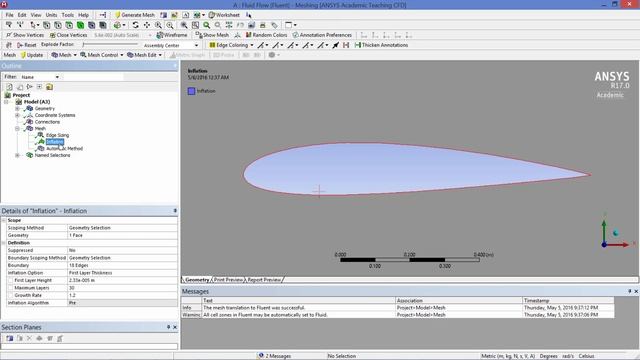The width and height of the screenshot is (640, 360).
Task: Expand the Coordinate Systems node
Action: [x=17, y=115]
